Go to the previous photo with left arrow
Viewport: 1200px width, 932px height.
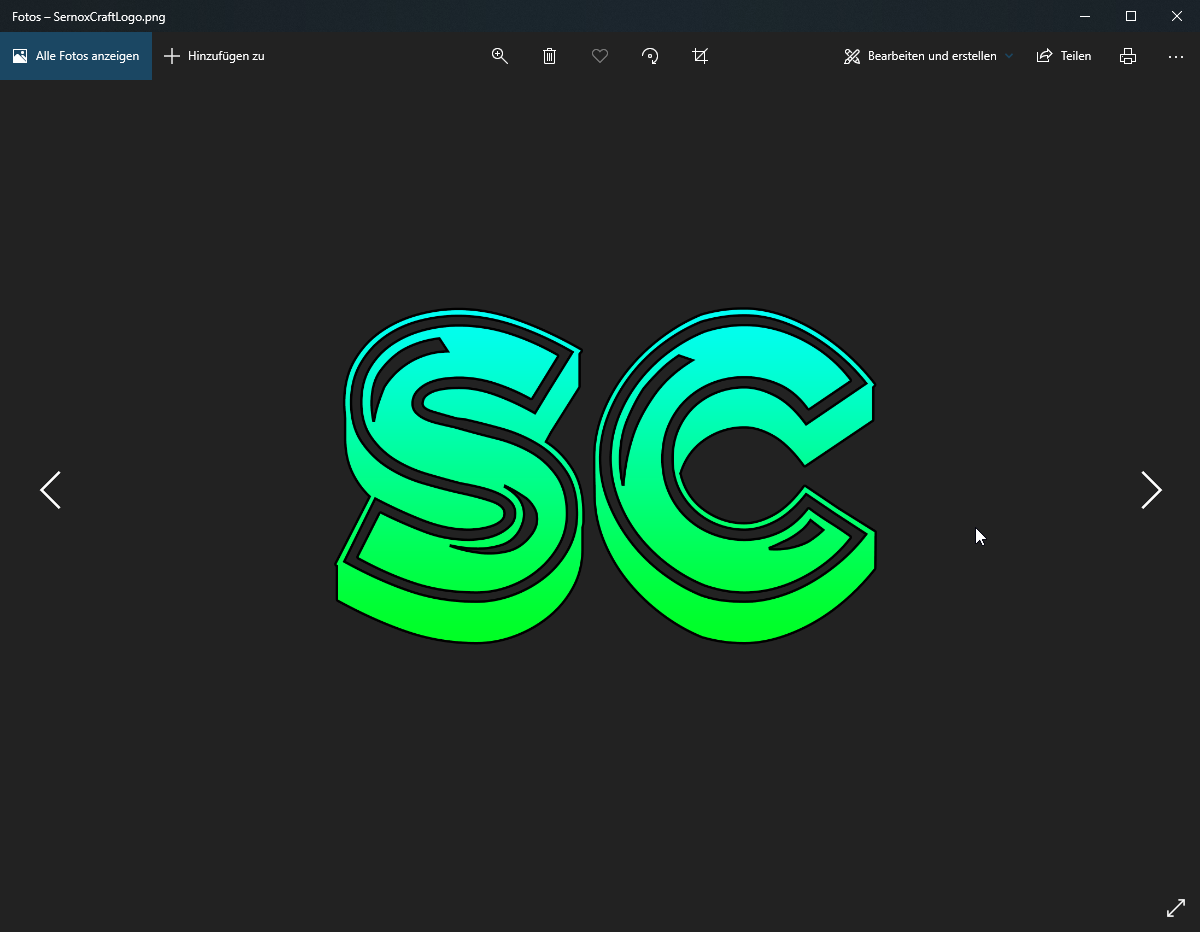pyautogui.click(x=50, y=490)
